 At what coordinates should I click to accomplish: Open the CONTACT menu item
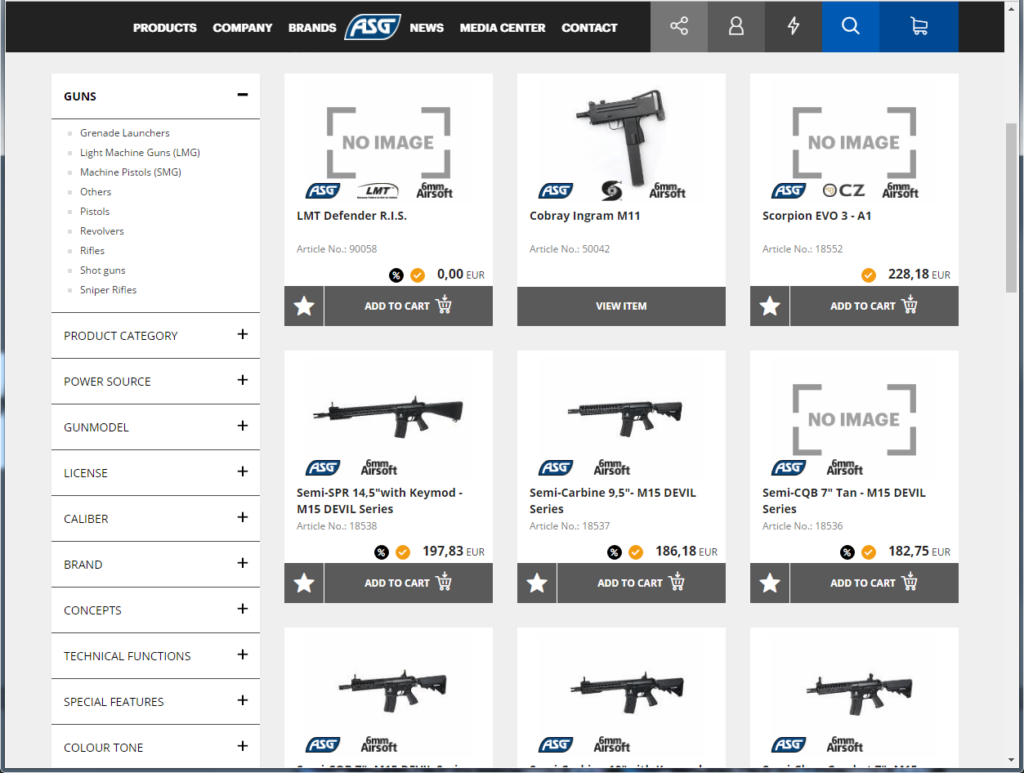589,28
